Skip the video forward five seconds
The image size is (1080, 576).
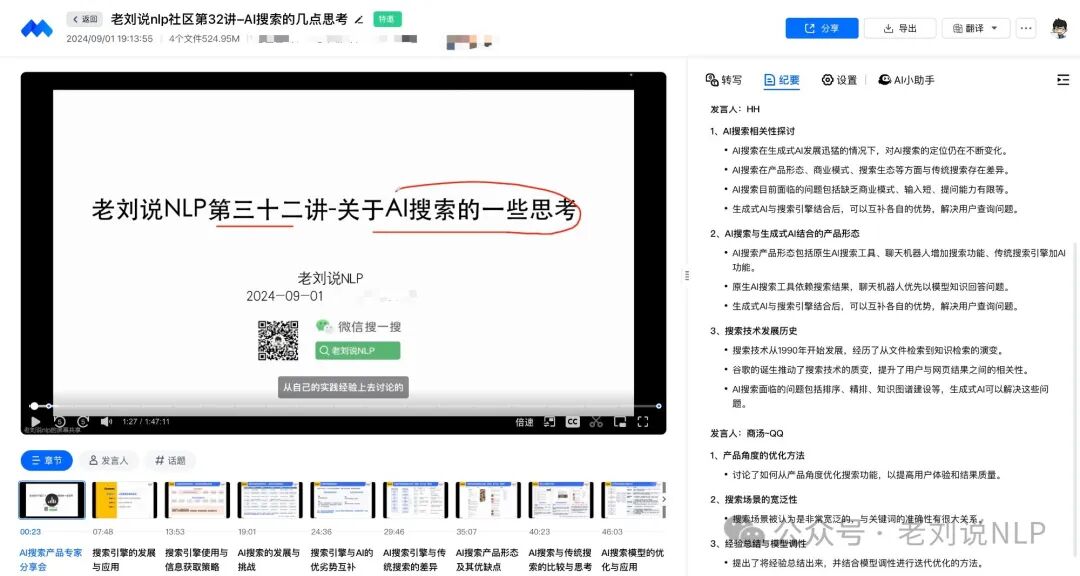83,422
